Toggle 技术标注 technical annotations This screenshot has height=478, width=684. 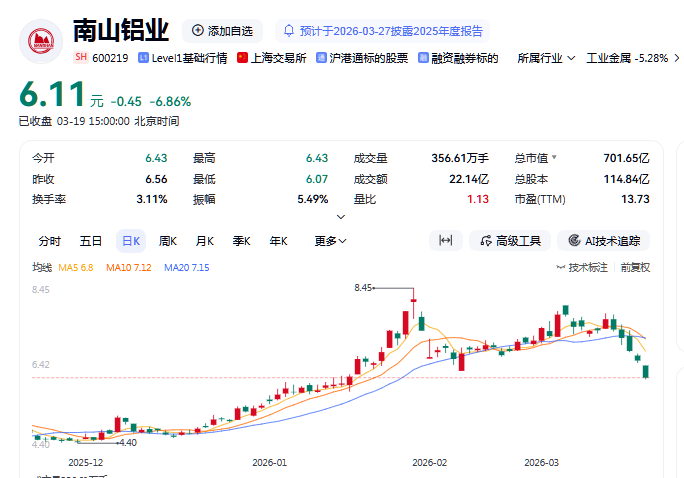(x=582, y=267)
